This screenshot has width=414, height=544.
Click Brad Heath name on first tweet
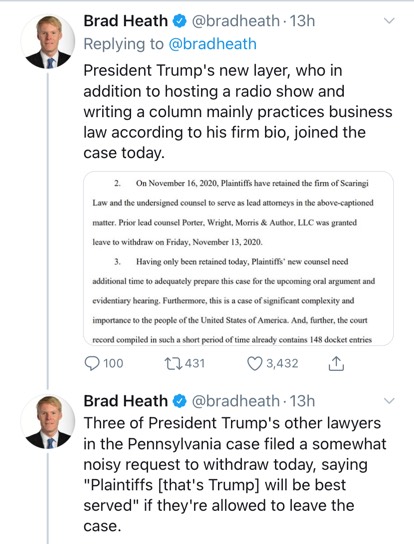(126, 21)
